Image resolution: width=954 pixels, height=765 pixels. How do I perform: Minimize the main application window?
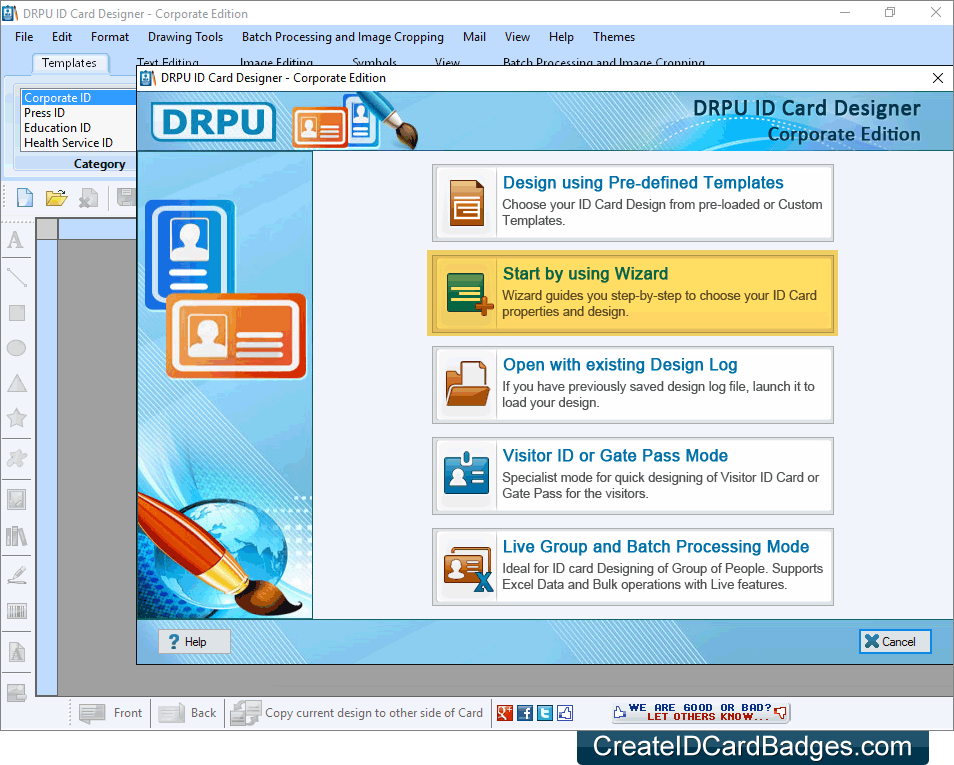point(845,13)
